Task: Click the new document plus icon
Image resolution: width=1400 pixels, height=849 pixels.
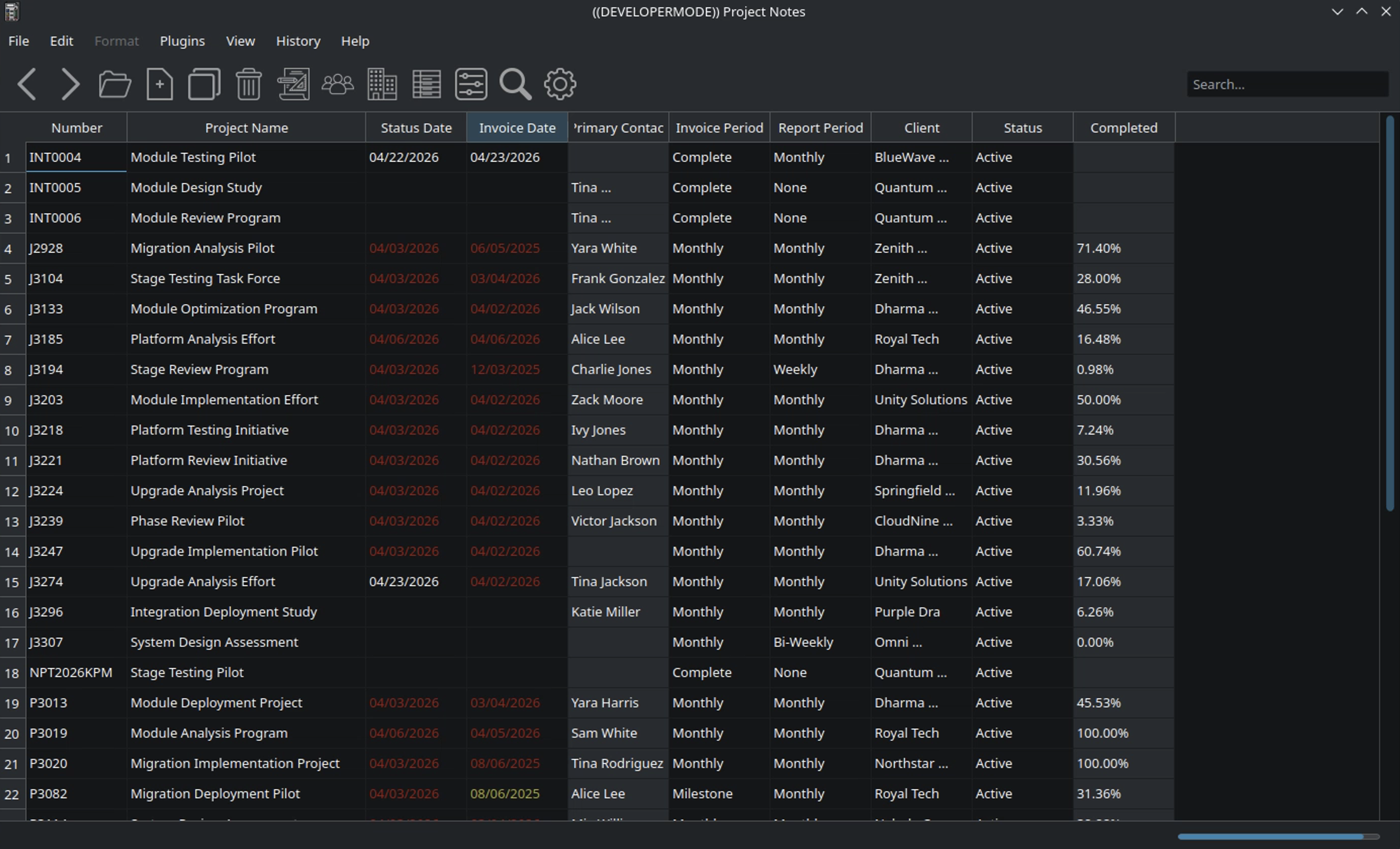Action: (x=160, y=84)
